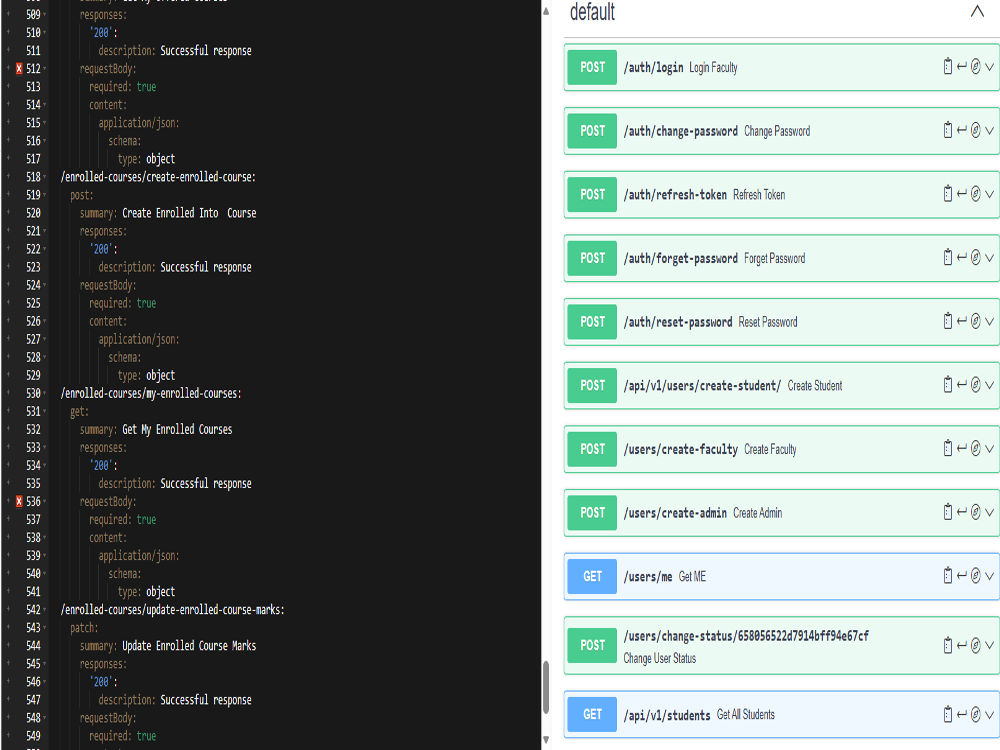Screen dimensions: 1000x750
Task: Jump to the /auth/refresh-token definition in editor
Action: (x=962, y=194)
